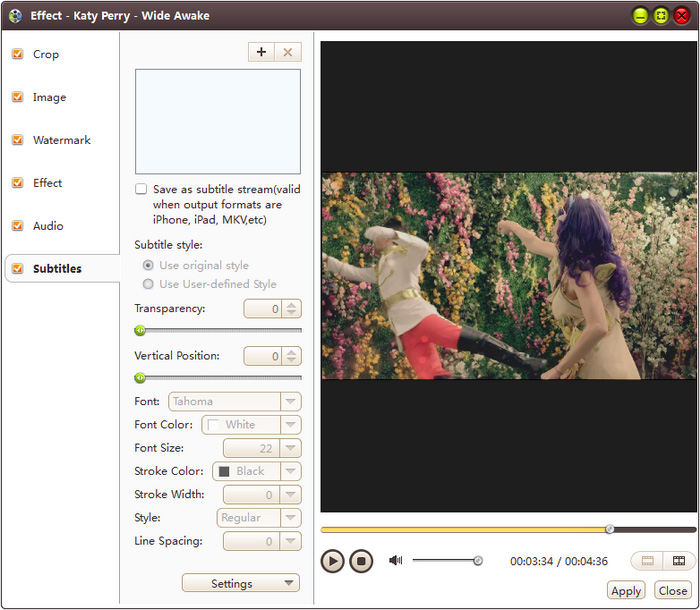
Task: Decrease Transparency with down arrow
Action: click(x=292, y=312)
